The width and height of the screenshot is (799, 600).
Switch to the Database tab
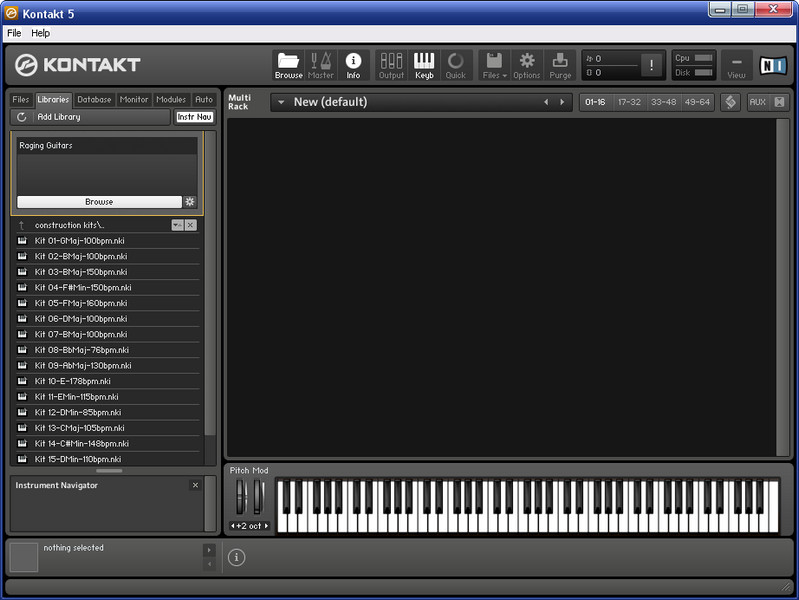pyautogui.click(x=94, y=100)
